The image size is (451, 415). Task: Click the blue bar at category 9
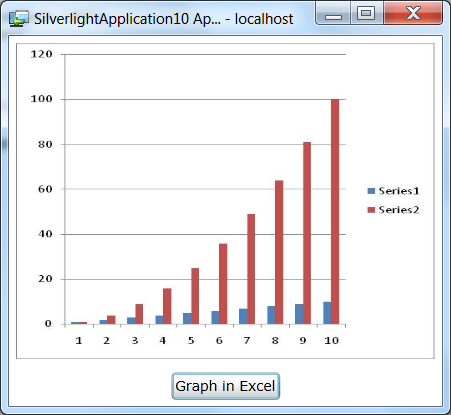point(299,314)
